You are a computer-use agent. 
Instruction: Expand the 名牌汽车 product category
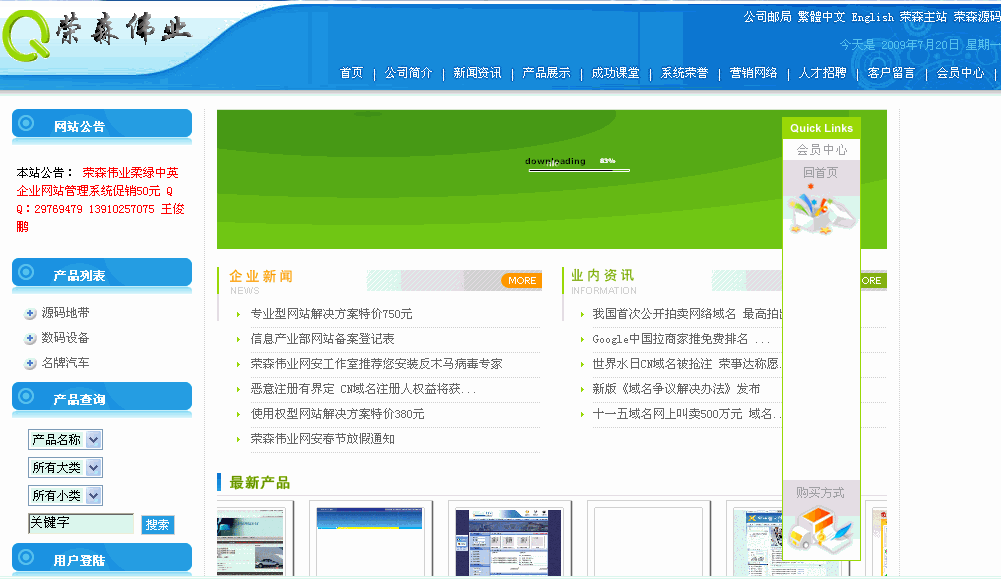click(x=30, y=364)
